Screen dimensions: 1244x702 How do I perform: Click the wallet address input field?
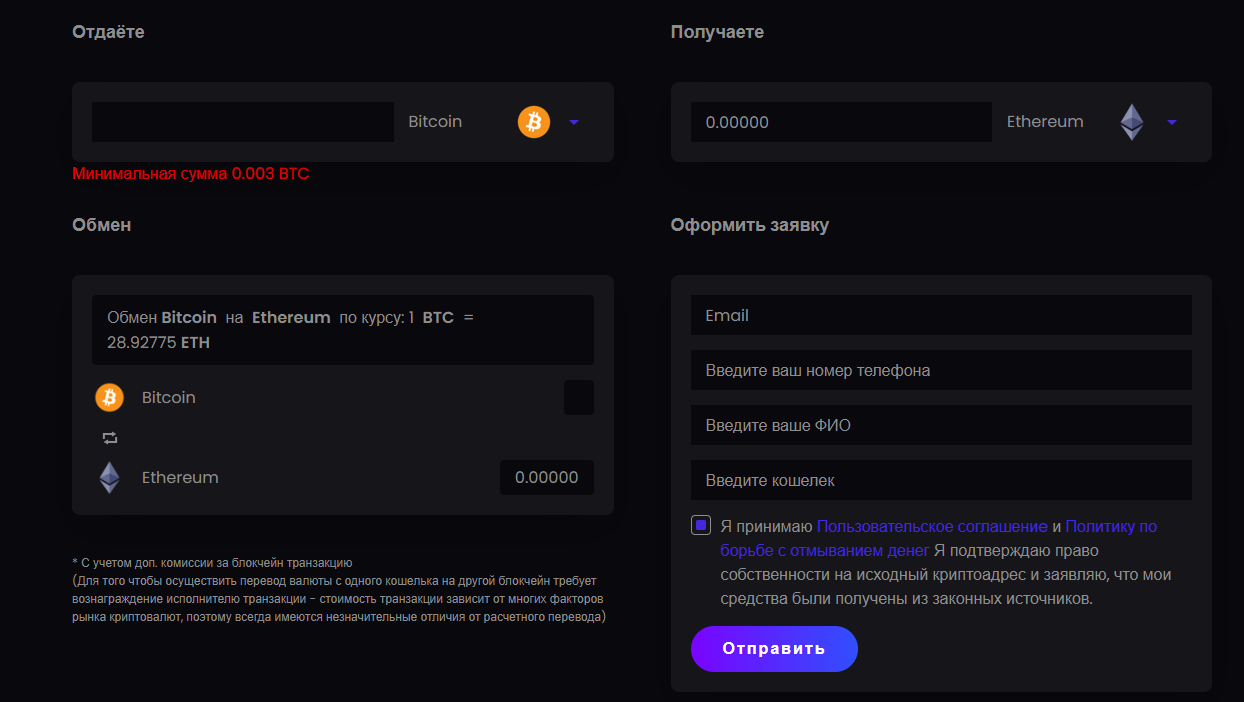click(x=941, y=480)
